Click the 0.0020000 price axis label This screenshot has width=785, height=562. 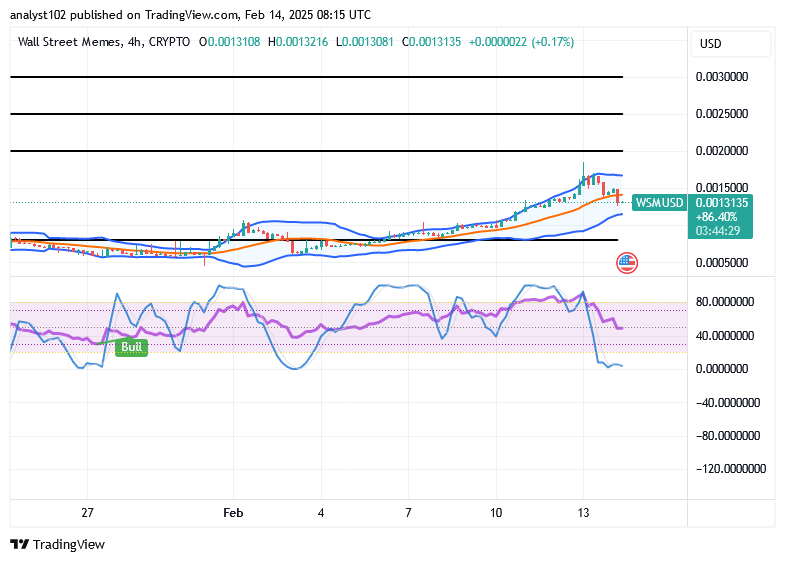click(x=722, y=151)
